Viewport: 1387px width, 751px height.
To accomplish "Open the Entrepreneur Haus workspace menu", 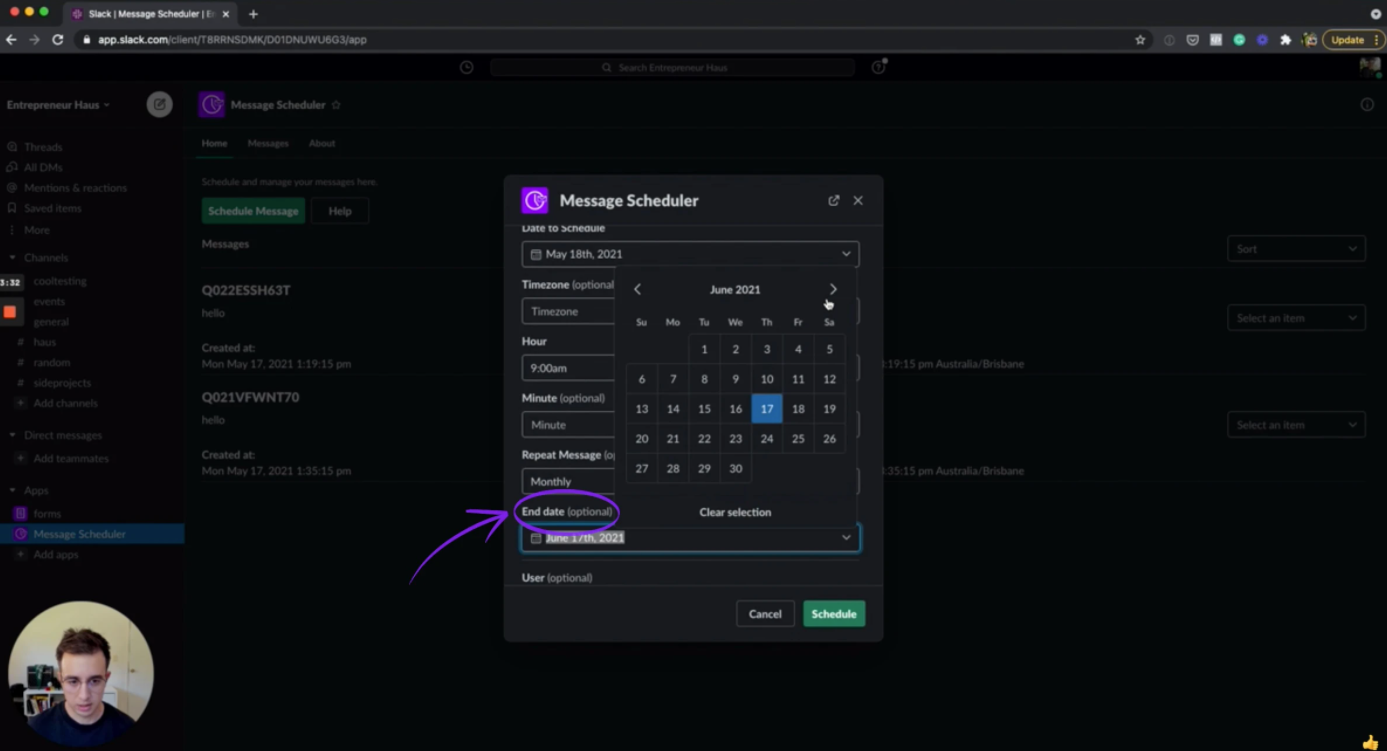I will click(x=55, y=104).
